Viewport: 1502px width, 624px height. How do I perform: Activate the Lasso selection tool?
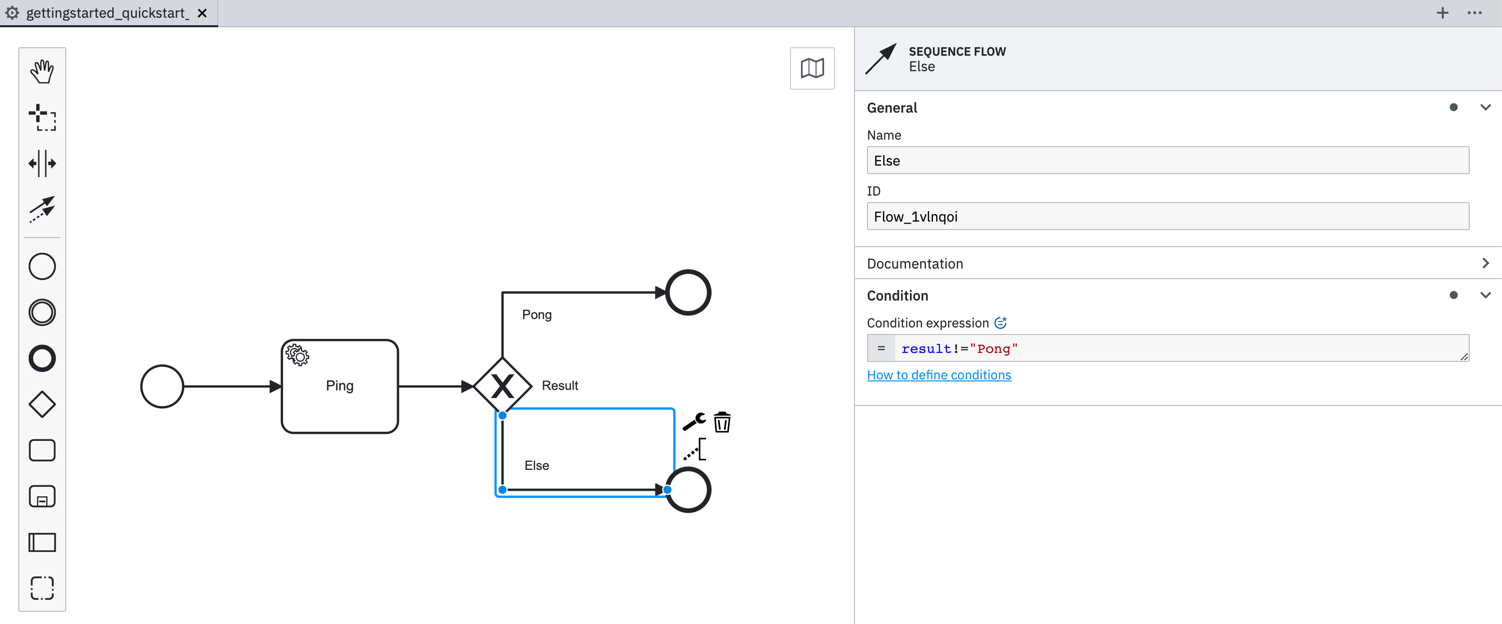pos(42,118)
